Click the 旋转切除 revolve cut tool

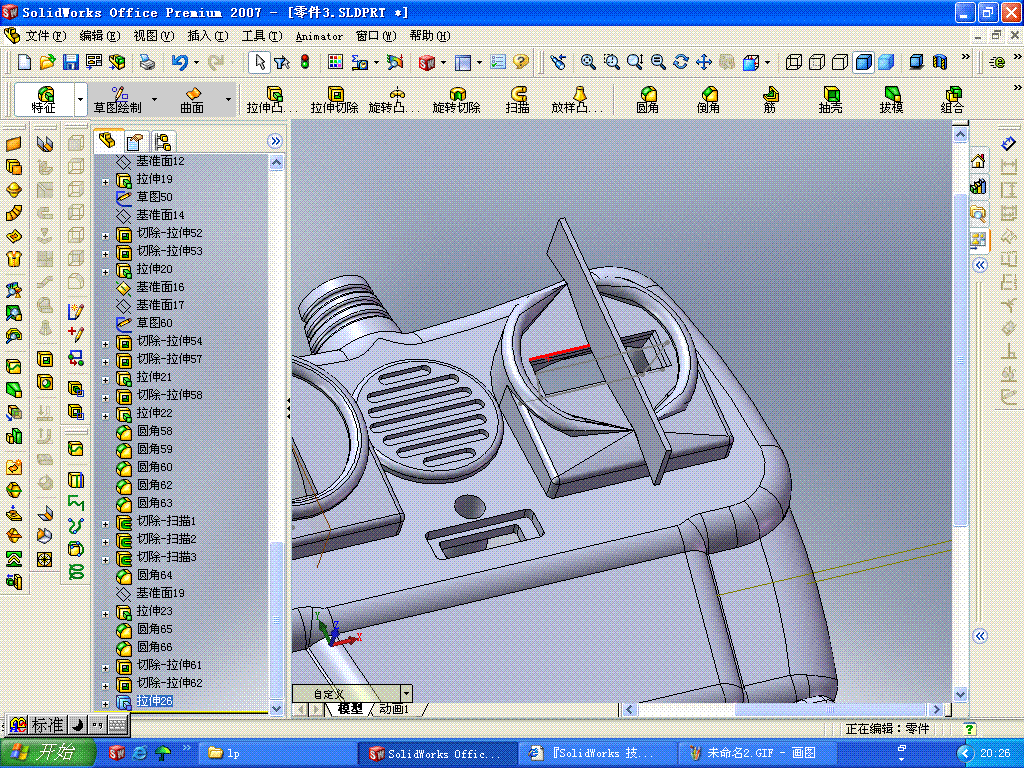(456, 100)
